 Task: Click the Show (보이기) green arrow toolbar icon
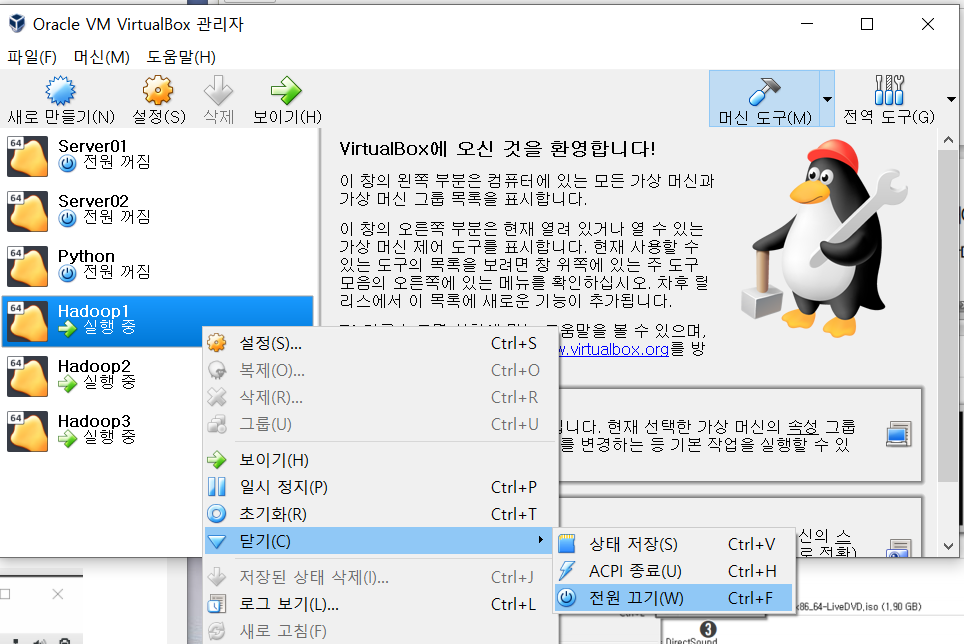click(x=286, y=91)
